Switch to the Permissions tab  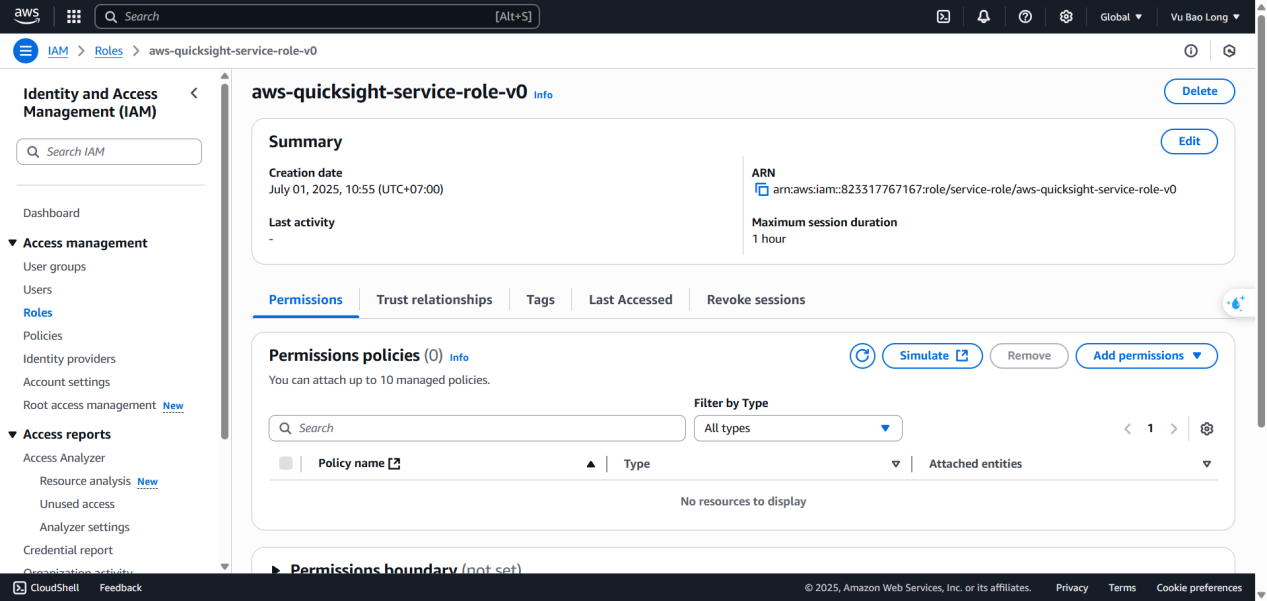pyautogui.click(x=306, y=299)
